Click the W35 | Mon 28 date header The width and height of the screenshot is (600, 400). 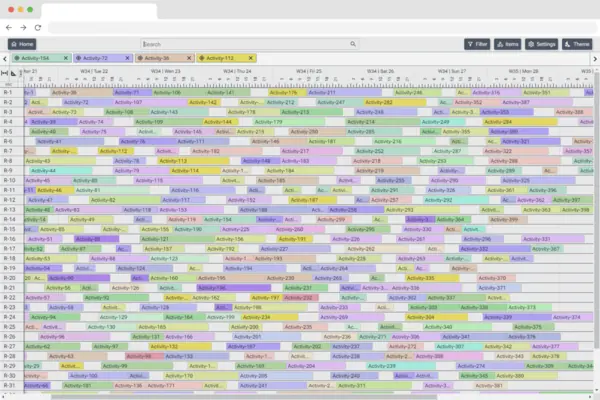[523, 71]
